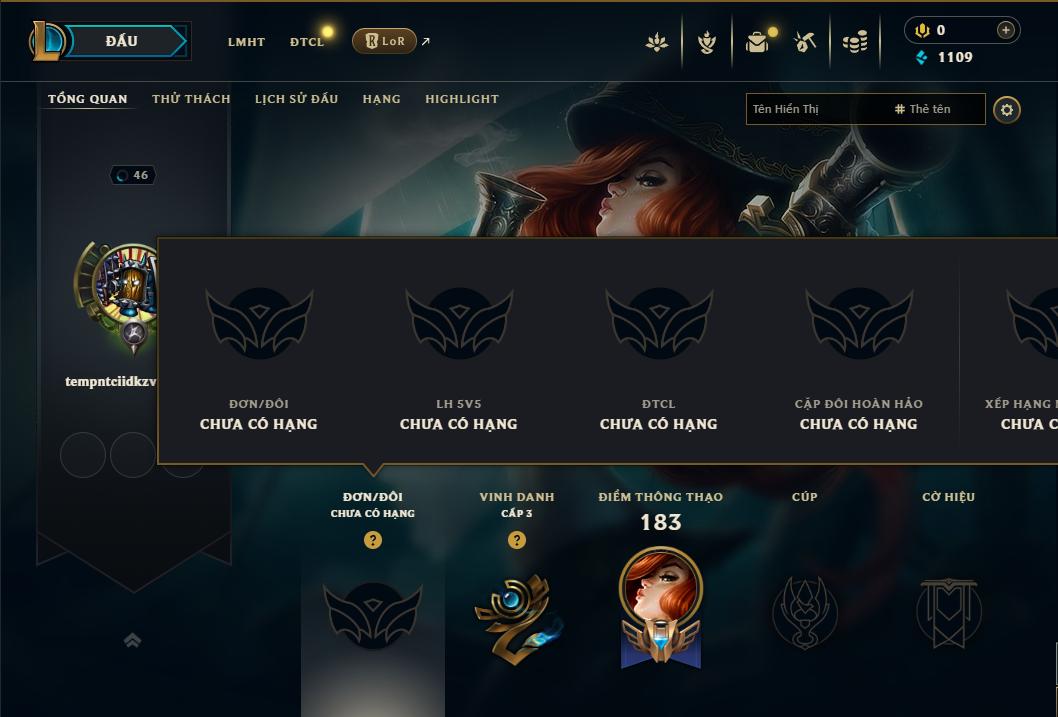Click the Vinh Danh honor level emblem
Screen dimensions: 1058x717
click(x=517, y=618)
